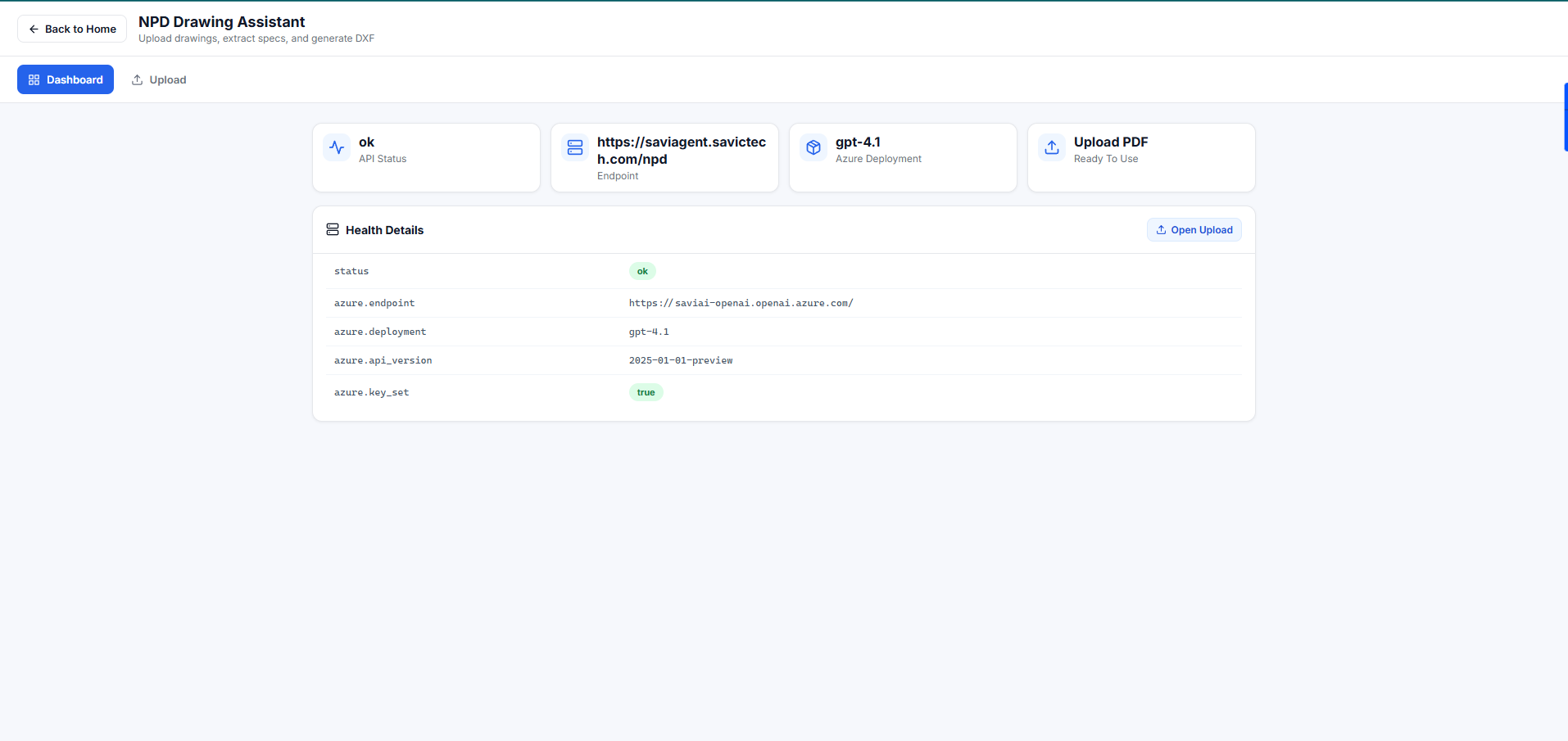Select the gpt-4.1 deployment card title
Image resolution: width=1568 pixels, height=741 pixels.
(858, 142)
